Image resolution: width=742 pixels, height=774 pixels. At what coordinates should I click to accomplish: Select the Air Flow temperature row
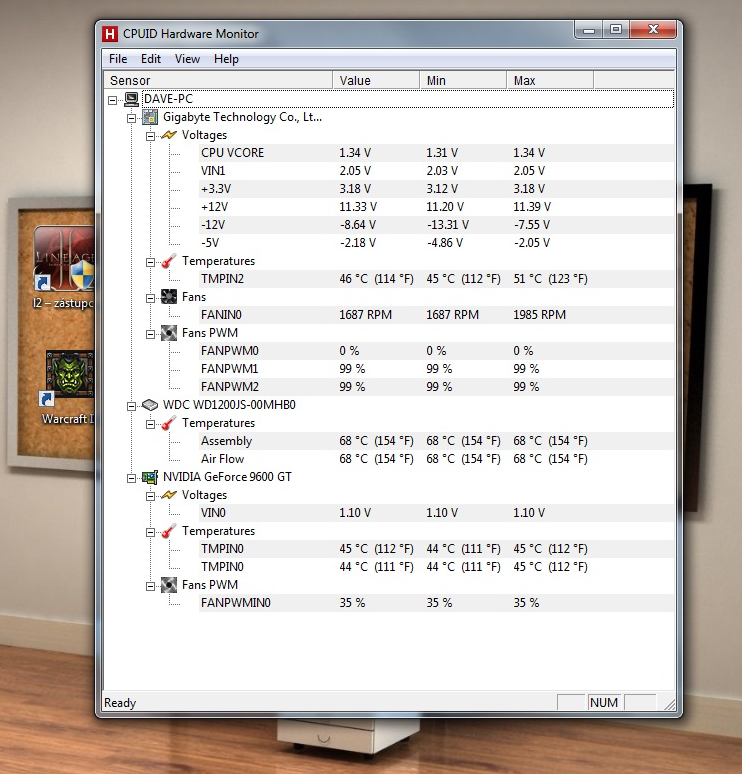pos(436,459)
